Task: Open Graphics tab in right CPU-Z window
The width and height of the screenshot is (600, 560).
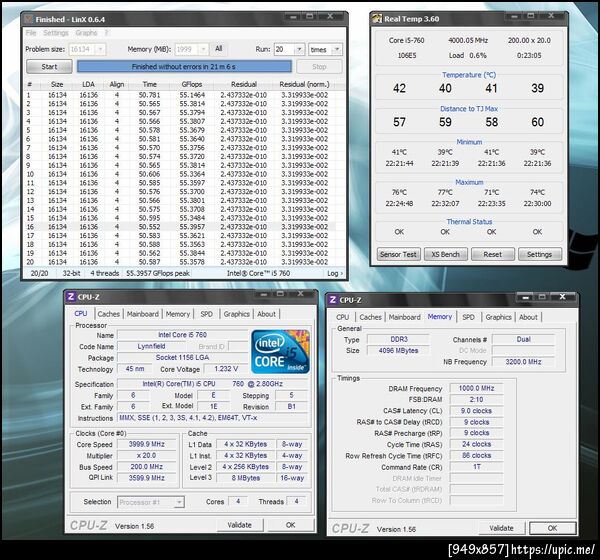Action: click(498, 317)
